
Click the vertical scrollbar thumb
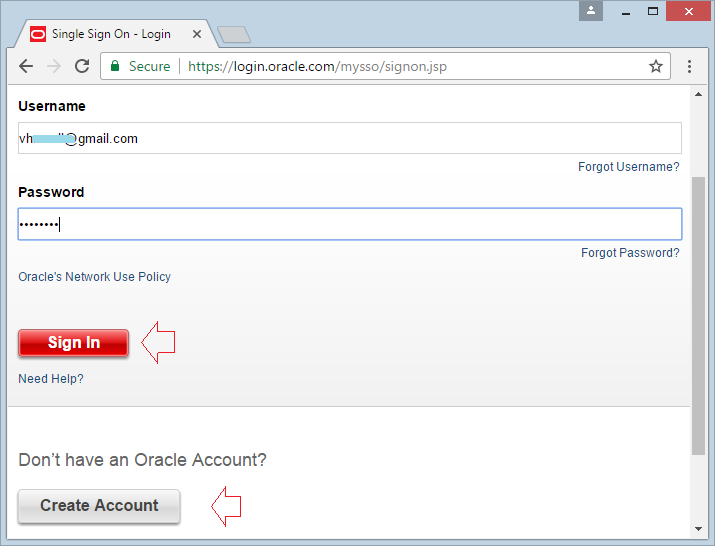[x=698, y=316]
